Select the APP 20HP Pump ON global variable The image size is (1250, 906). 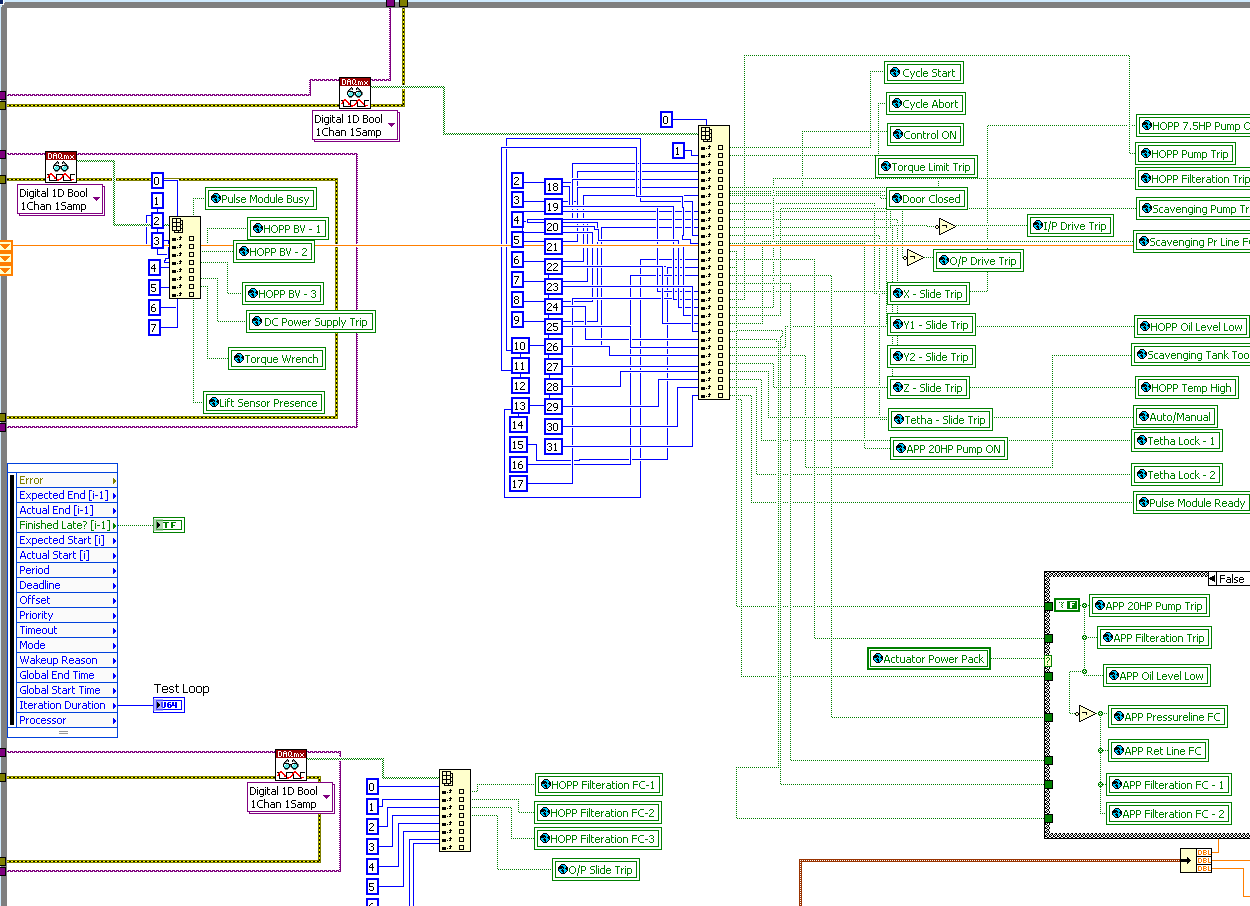click(x=948, y=449)
